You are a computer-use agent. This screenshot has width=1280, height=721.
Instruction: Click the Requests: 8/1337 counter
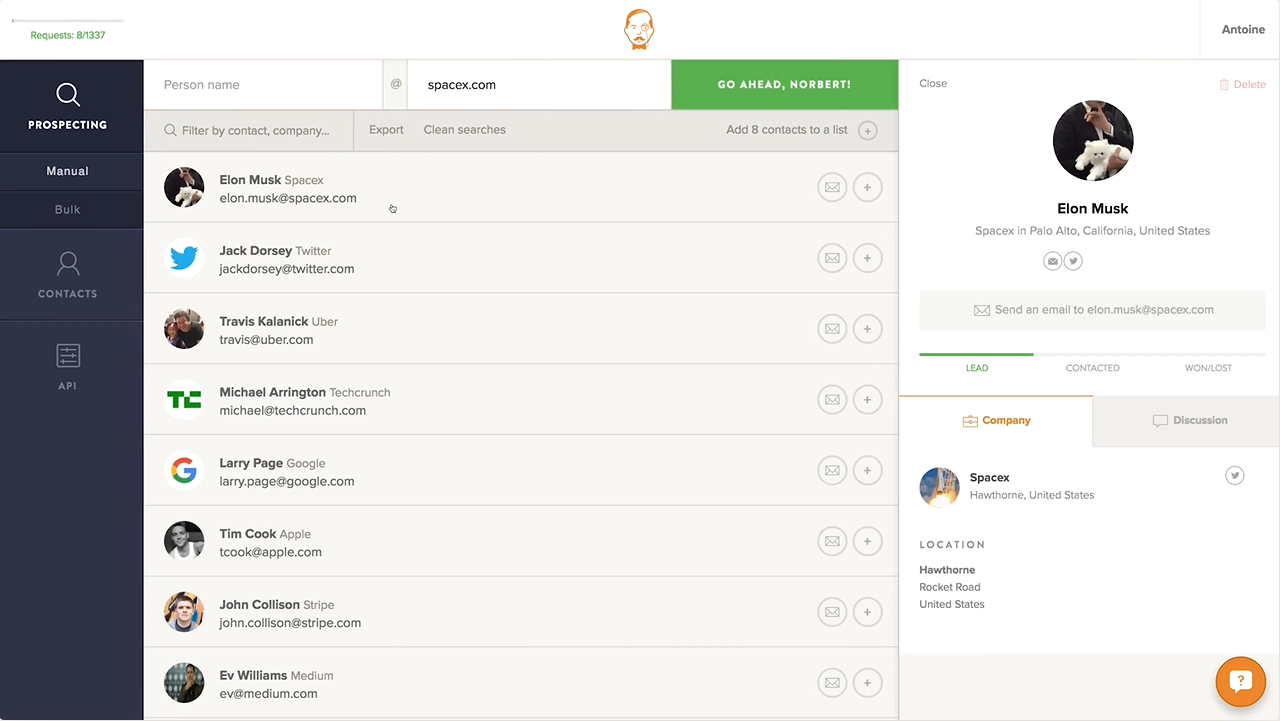[68, 35]
